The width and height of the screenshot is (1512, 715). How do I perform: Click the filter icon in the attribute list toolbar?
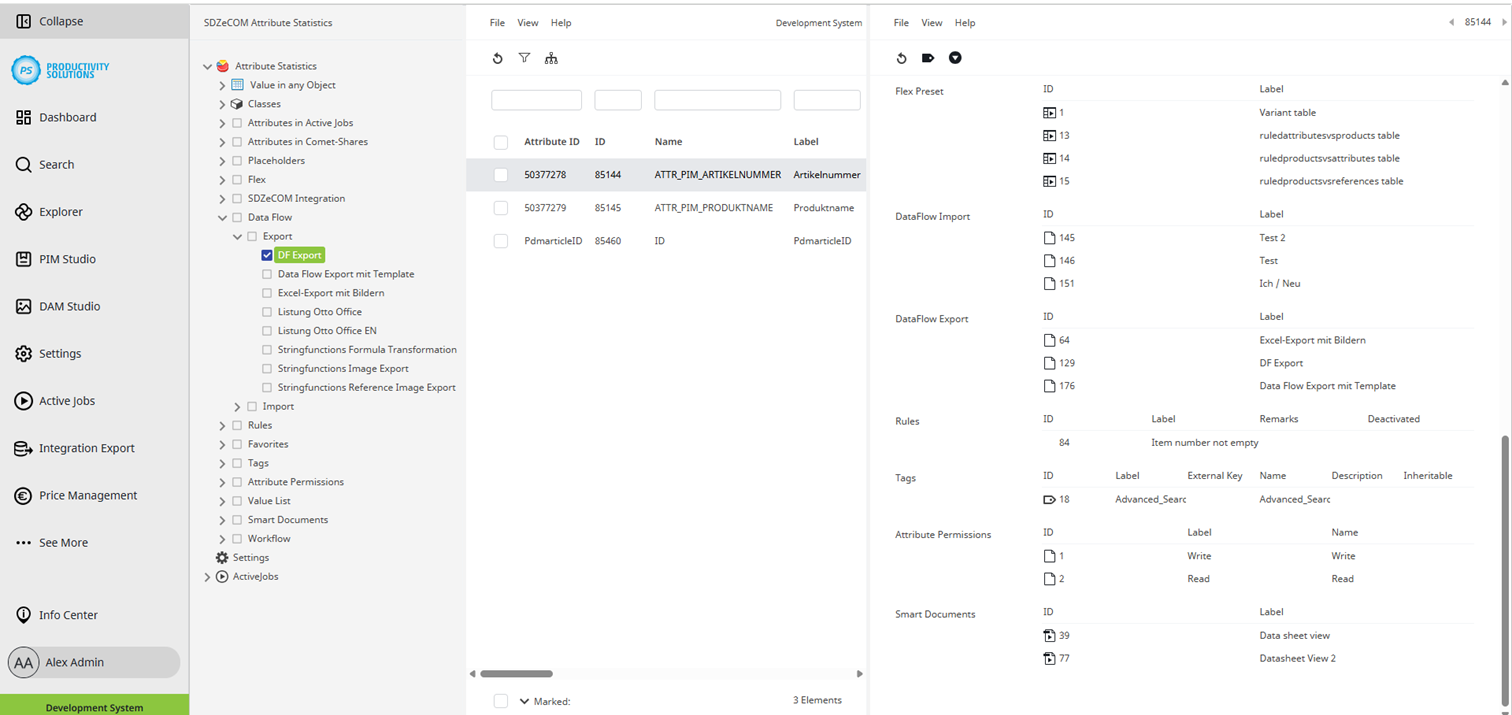pos(524,58)
